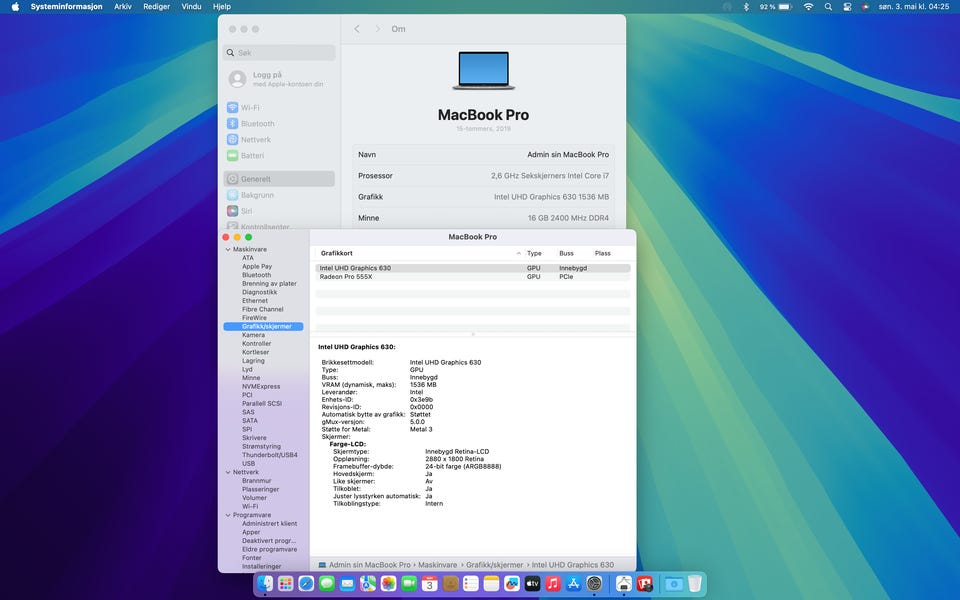Image resolution: width=960 pixels, height=600 pixels.
Task: Go back in the Settings Om pane
Action: (357, 29)
